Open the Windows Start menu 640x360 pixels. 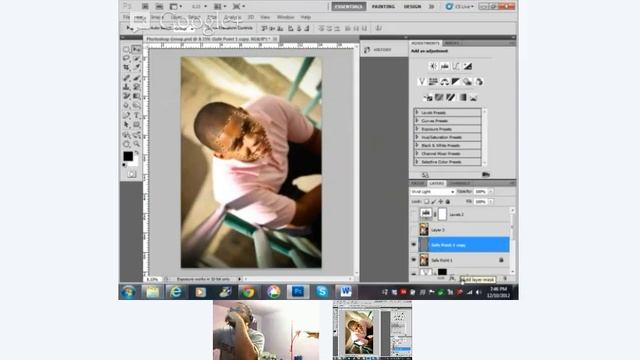pyautogui.click(x=128, y=292)
